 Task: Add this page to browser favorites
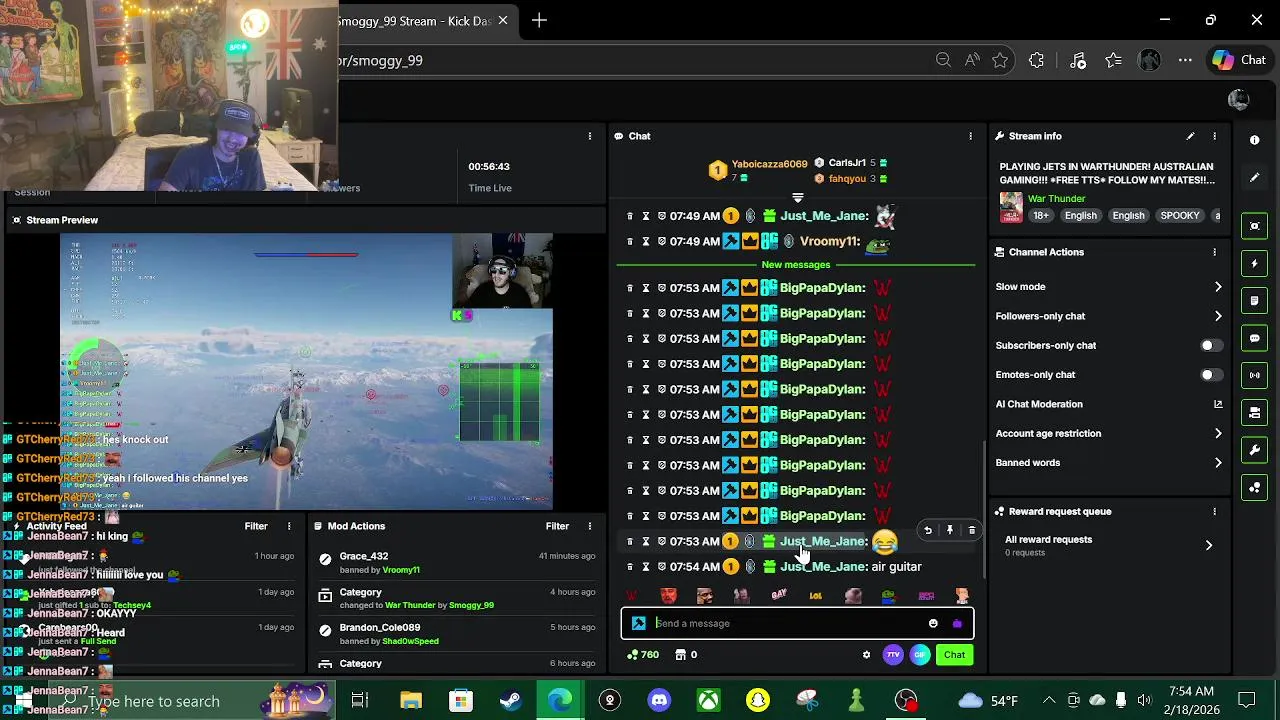pyautogui.click(x=1000, y=60)
